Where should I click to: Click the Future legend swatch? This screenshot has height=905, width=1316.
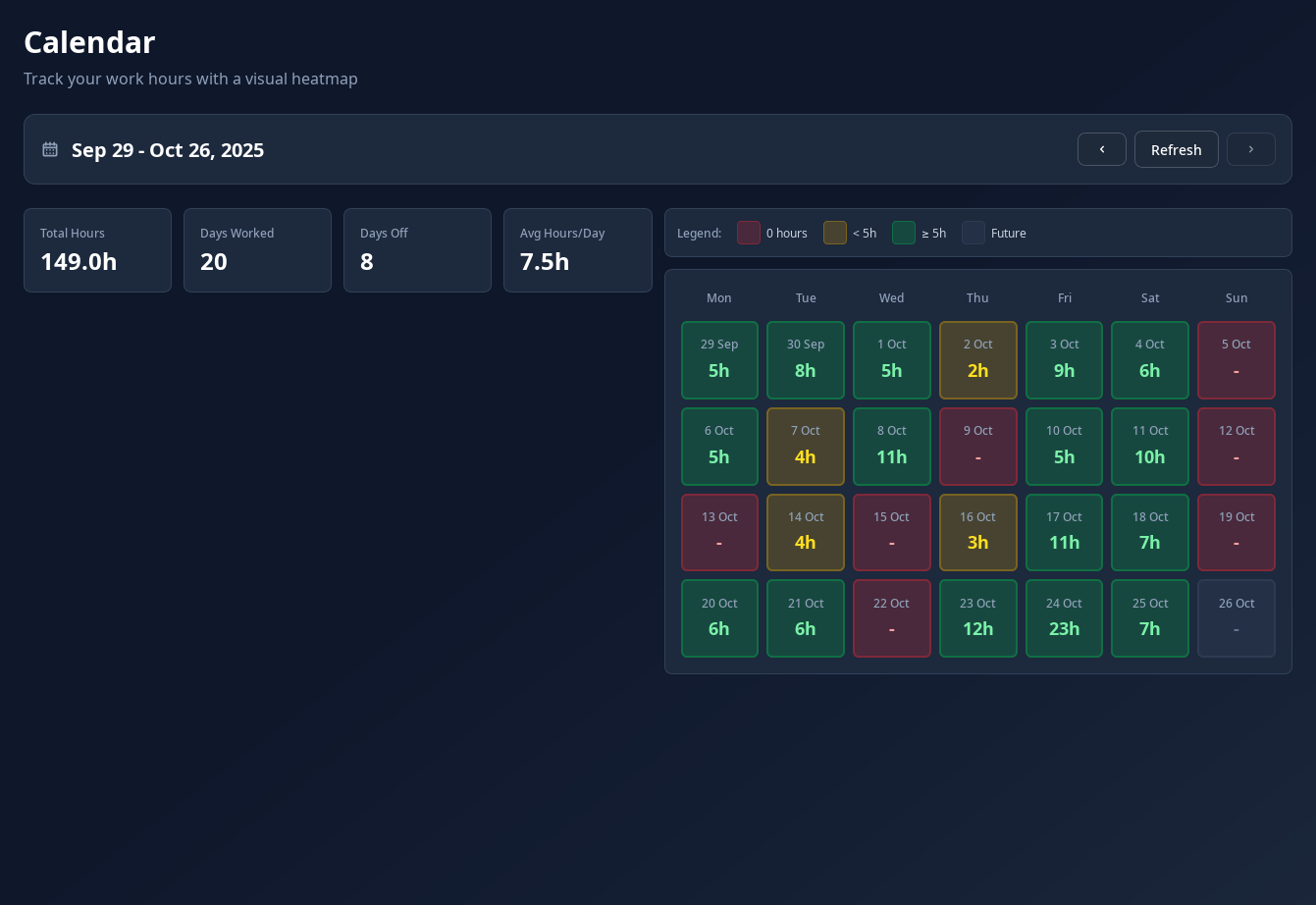point(973,233)
